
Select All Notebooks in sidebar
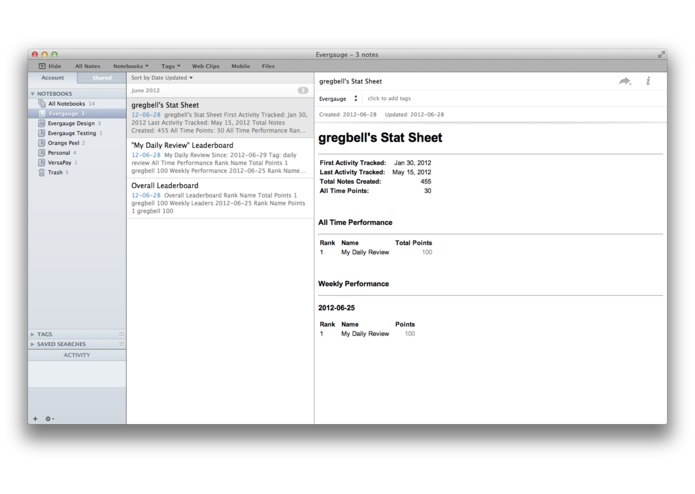click(77, 104)
